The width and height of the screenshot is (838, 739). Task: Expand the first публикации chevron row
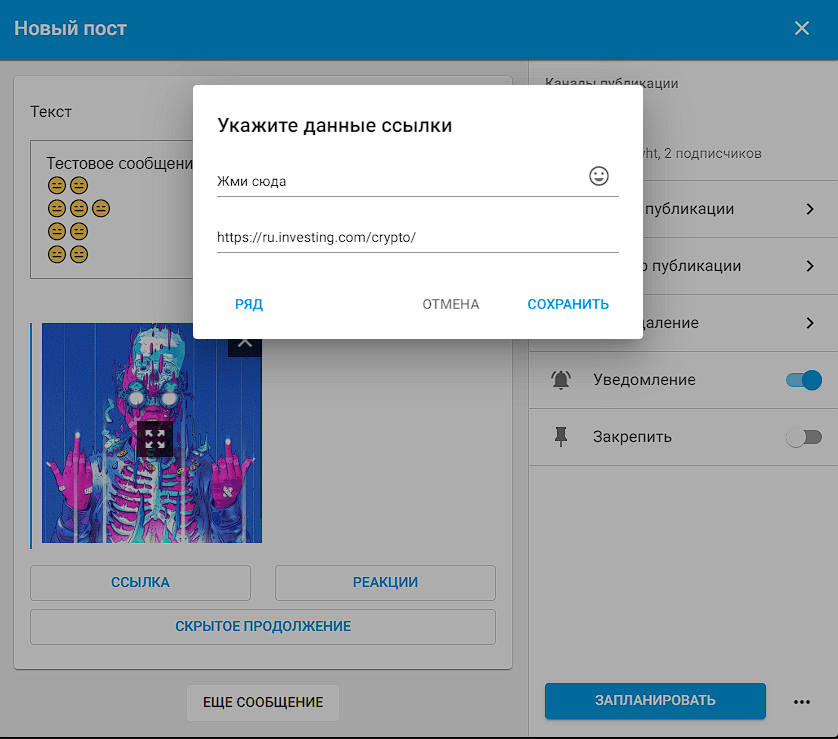coord(810,209)
